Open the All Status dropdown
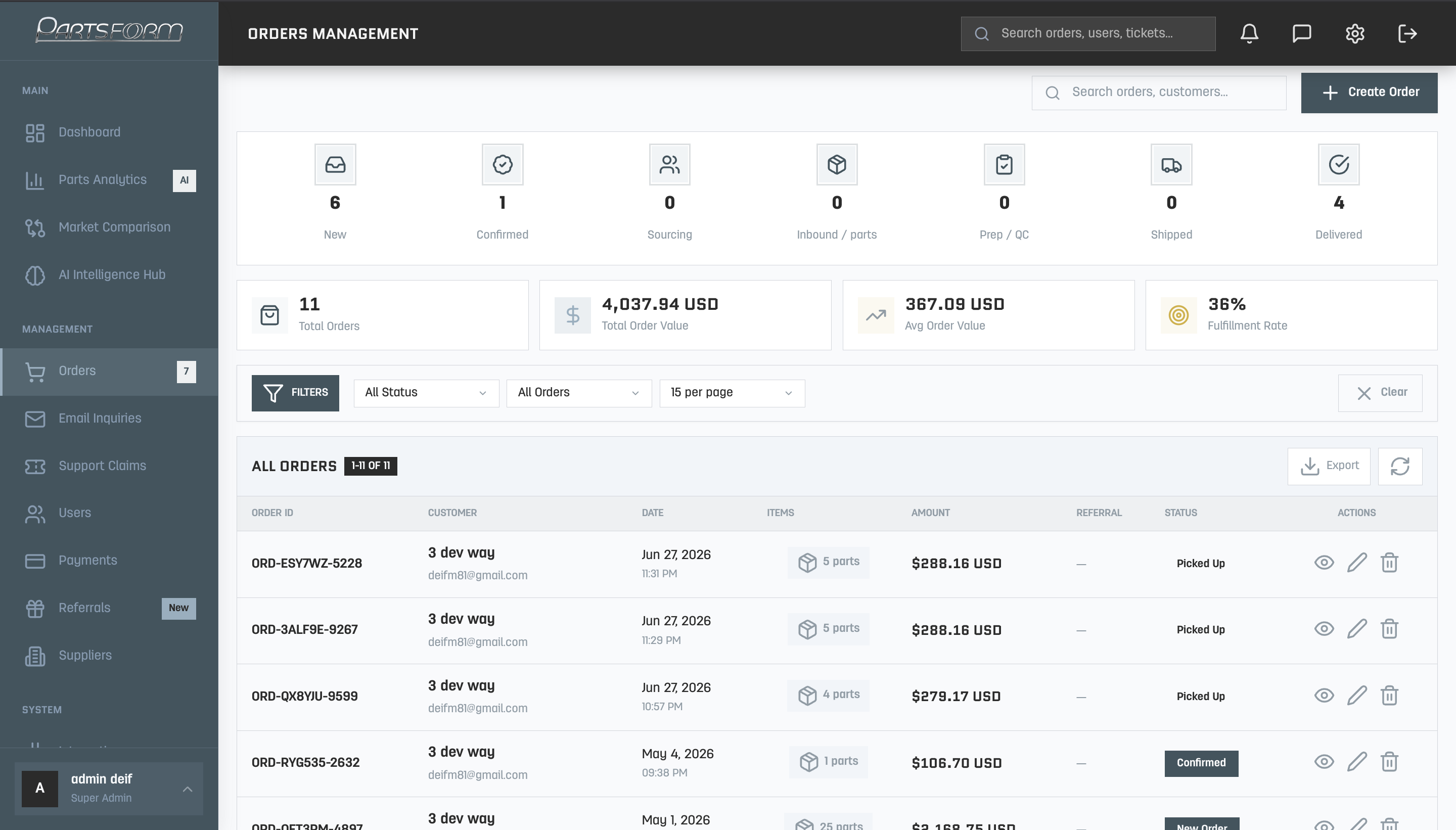1456x830 pixels. (426, 393)
